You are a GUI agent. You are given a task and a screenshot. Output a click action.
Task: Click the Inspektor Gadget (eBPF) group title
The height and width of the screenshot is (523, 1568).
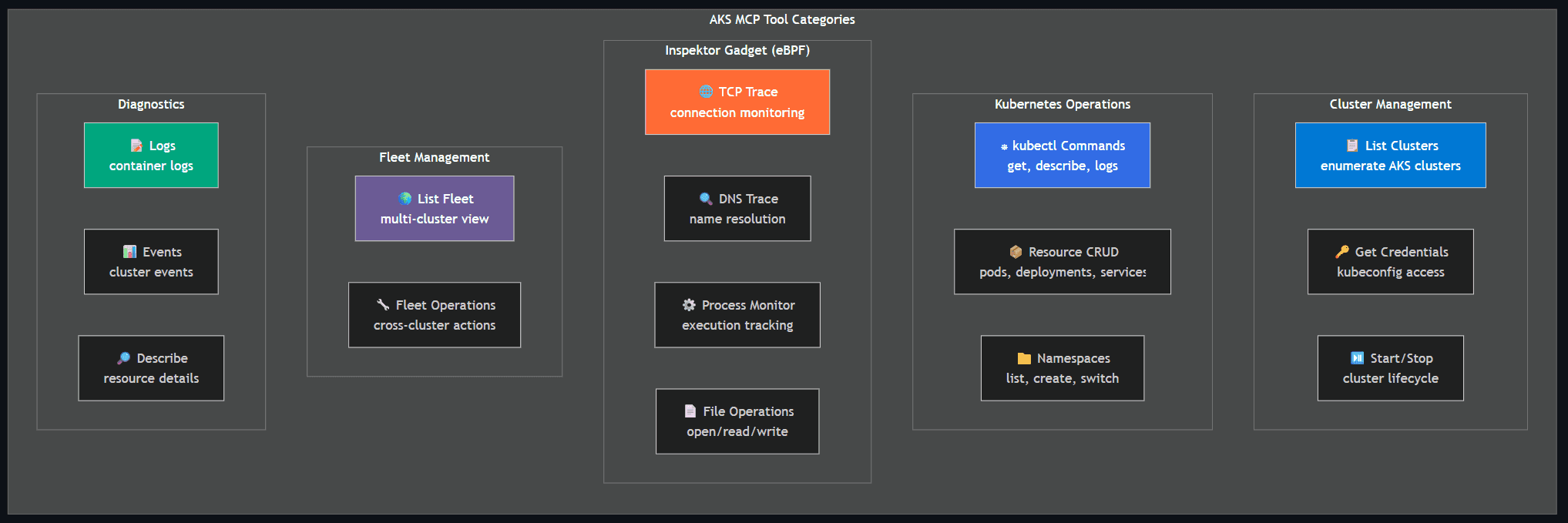point(737,50)
